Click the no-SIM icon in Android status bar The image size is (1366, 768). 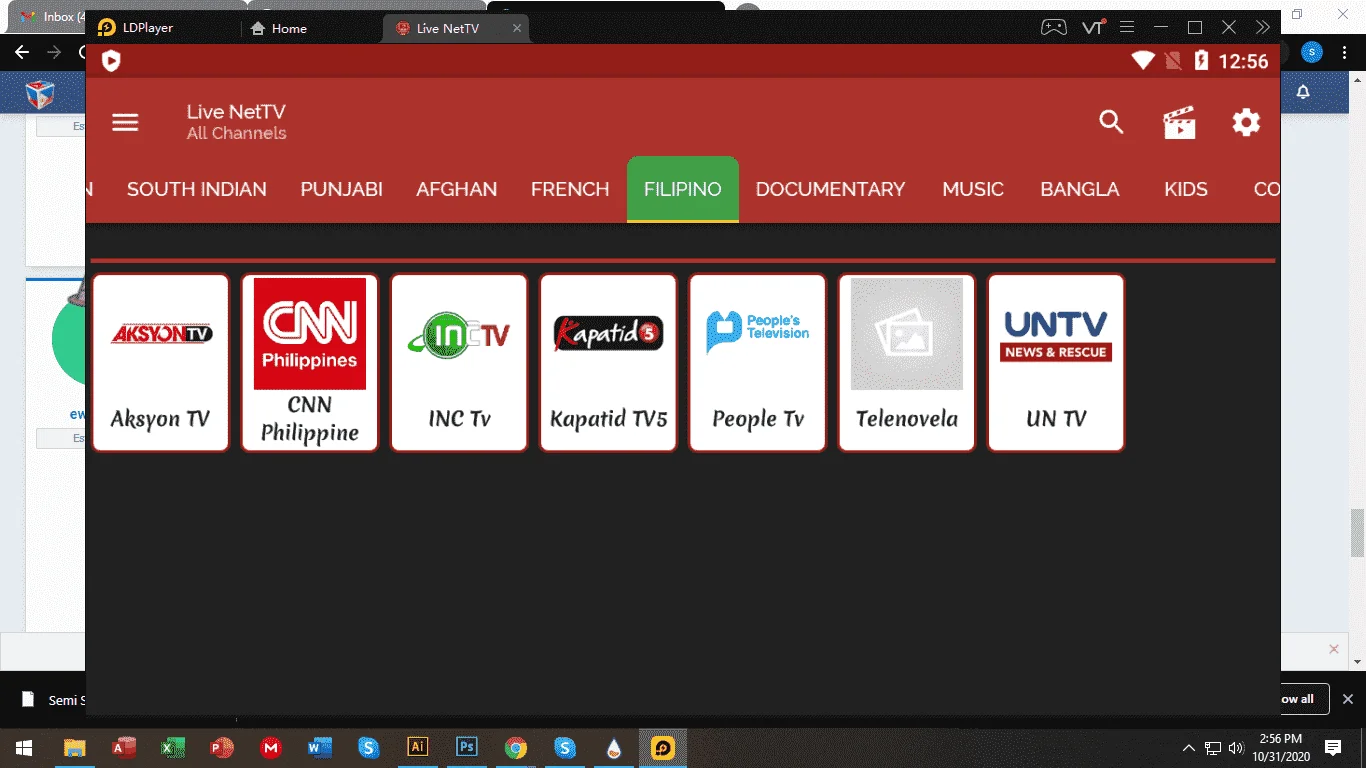click(1173, 61)
